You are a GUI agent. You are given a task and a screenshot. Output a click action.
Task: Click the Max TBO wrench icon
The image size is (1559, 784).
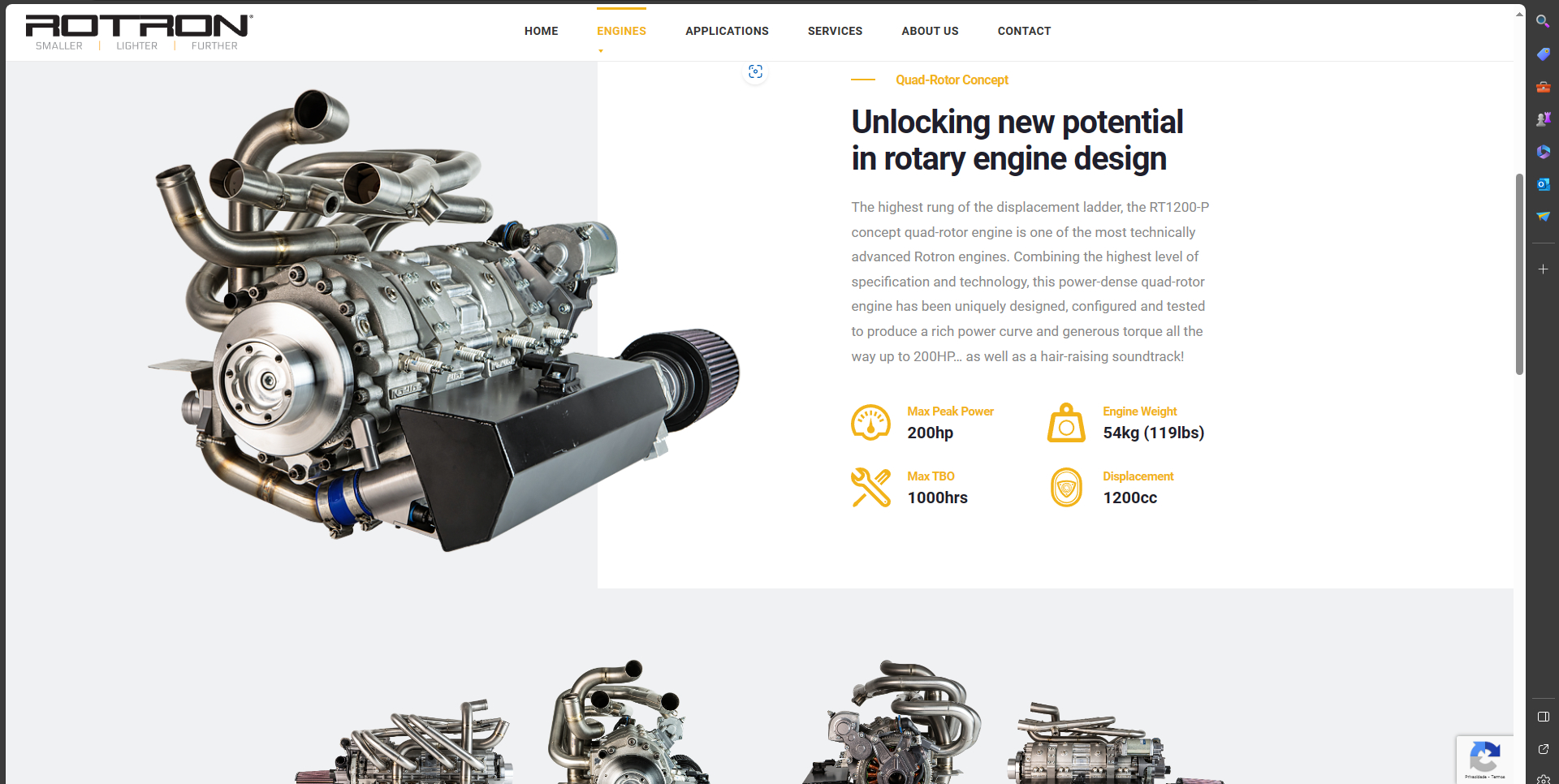[870, 487]
